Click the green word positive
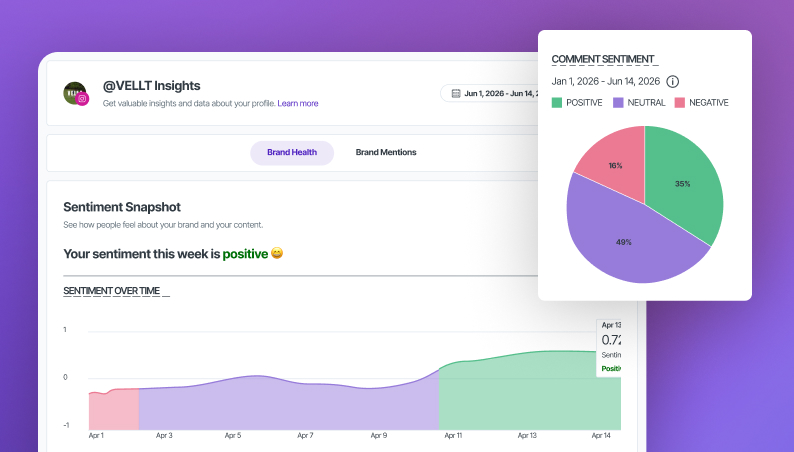 (245, 254)
